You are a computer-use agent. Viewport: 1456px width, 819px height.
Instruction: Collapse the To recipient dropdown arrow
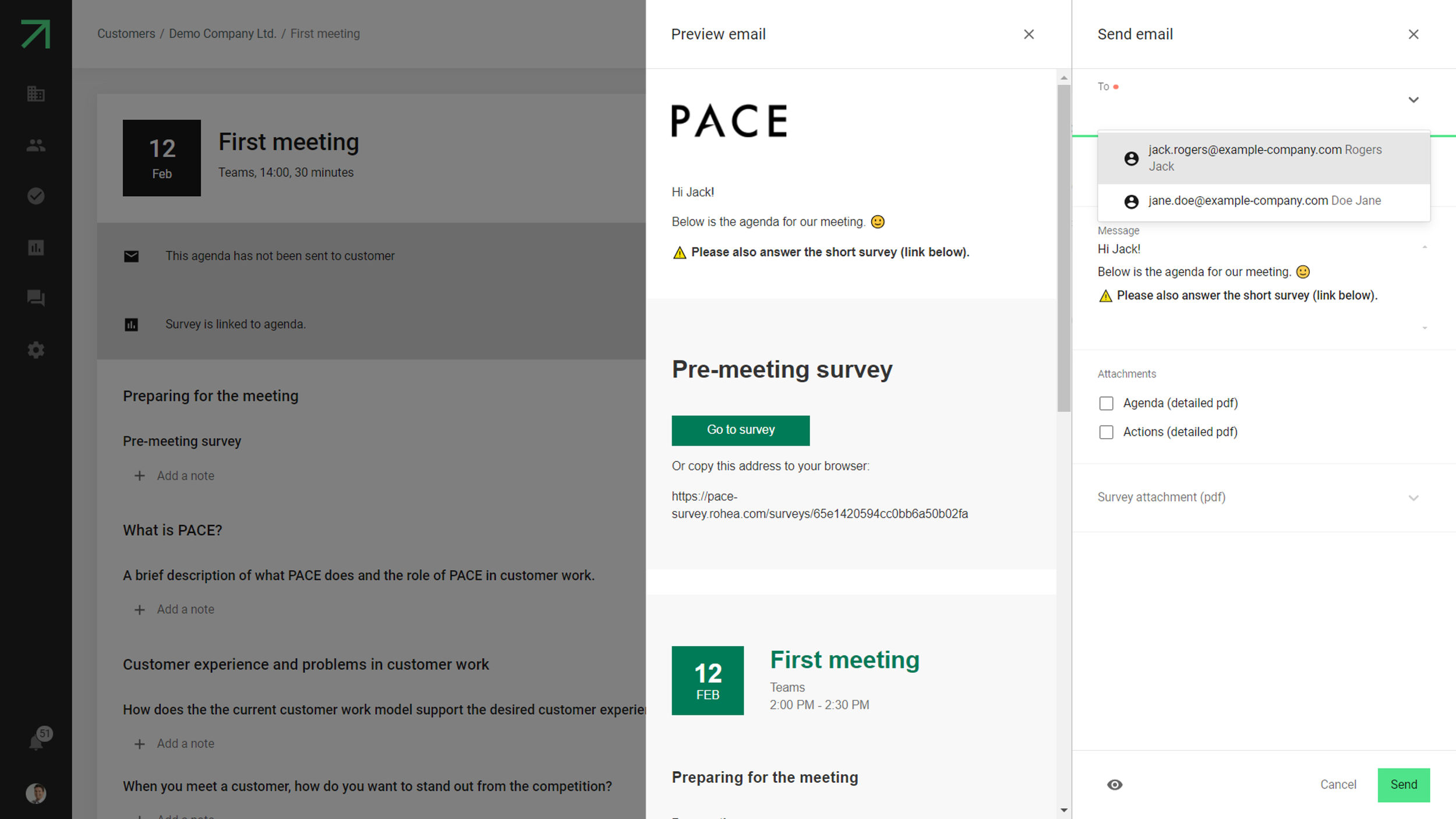pyautogui.click(x=1413, y=100)
